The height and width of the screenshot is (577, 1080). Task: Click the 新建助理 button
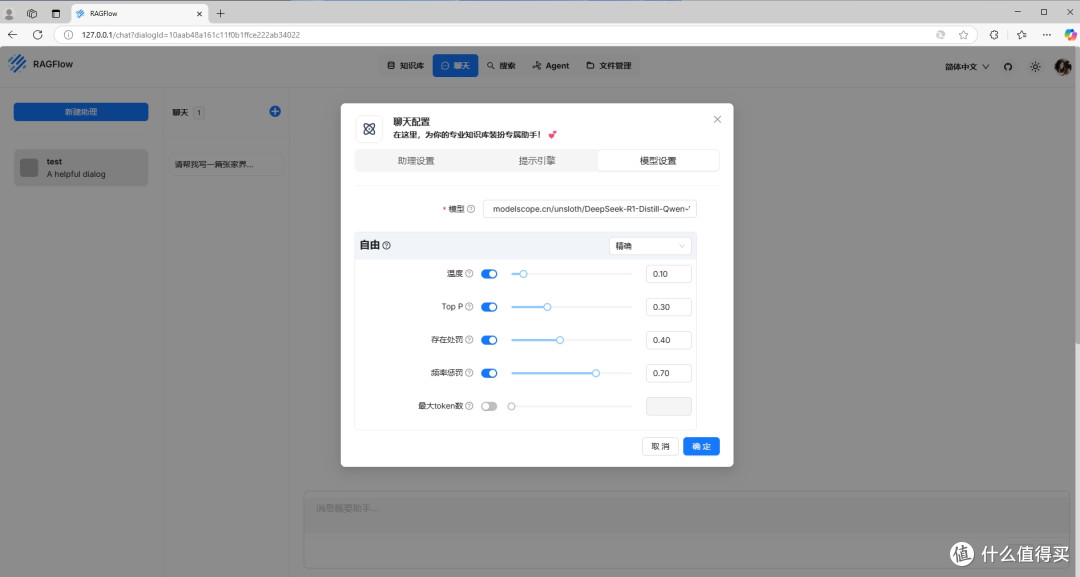[x=81, y=112]
